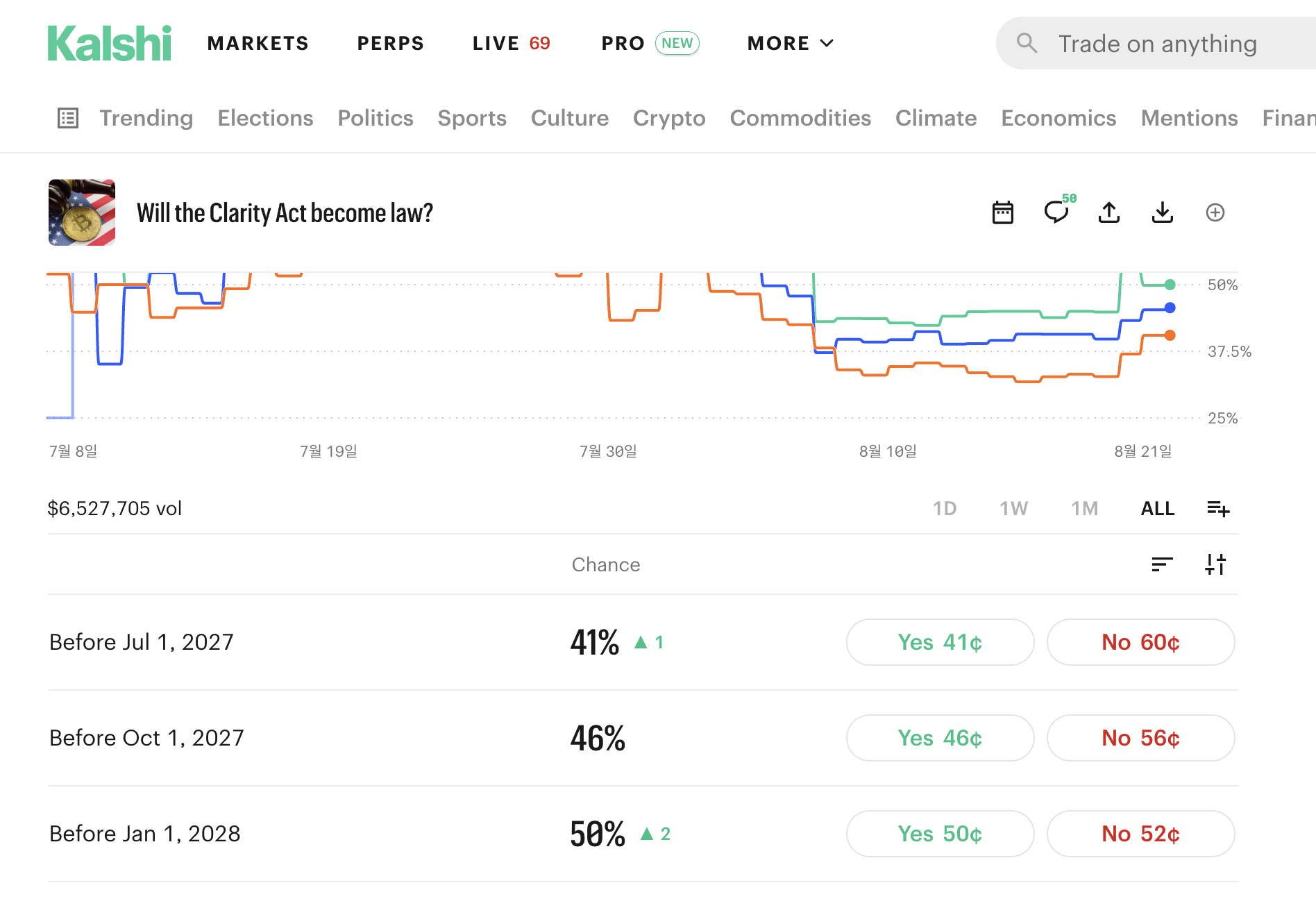Open the category list icon beside Trending
This screenshot has height=908, width=1316.
coord(68,118)
